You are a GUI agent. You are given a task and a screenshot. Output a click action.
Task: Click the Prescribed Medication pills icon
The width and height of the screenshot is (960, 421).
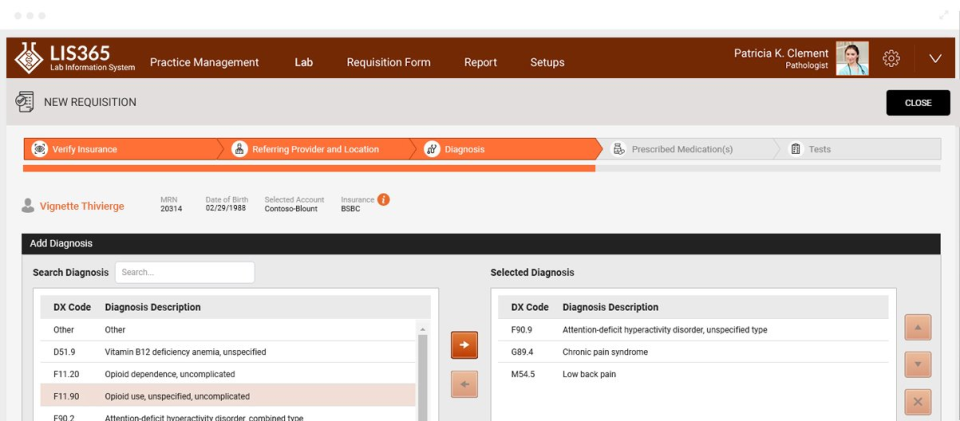[619, 149]
